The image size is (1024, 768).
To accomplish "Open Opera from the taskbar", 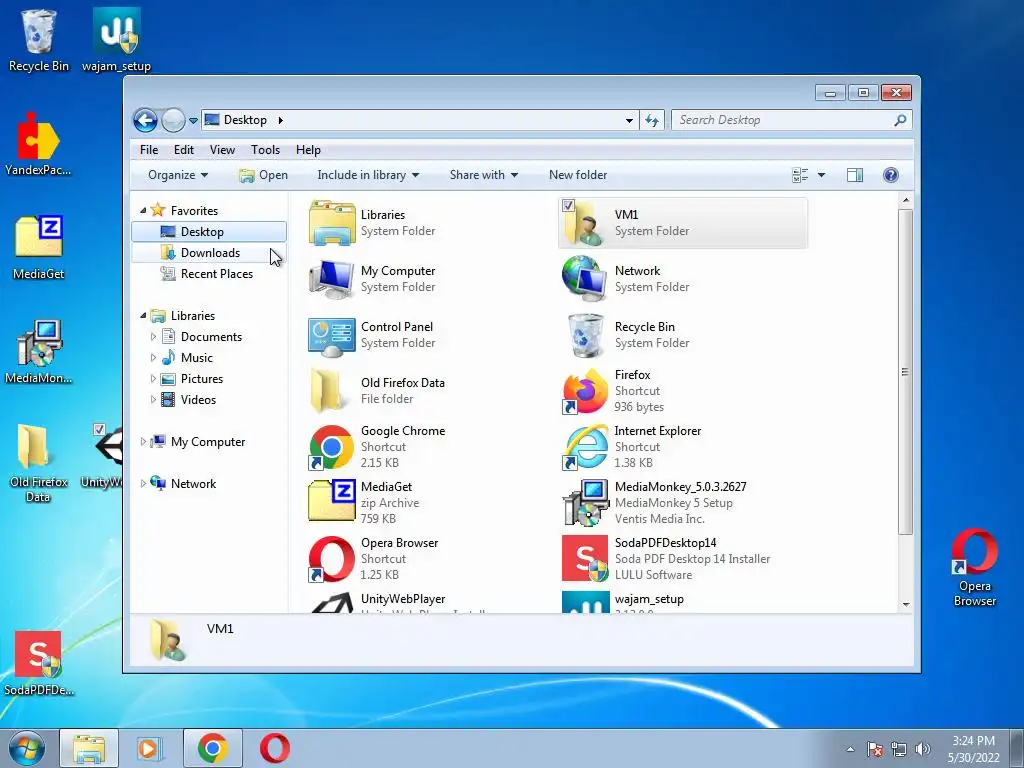I will (275, 748).
